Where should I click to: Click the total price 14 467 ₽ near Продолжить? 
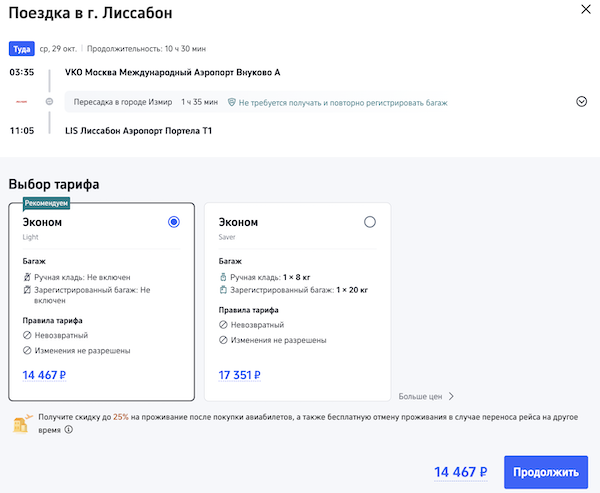tap(460, 472)
